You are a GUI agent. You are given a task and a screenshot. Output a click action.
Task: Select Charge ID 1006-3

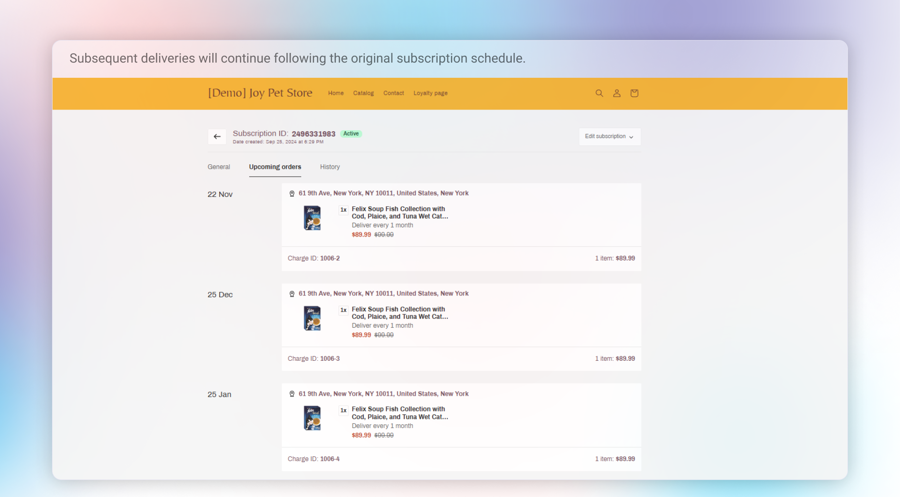point(314,359)
